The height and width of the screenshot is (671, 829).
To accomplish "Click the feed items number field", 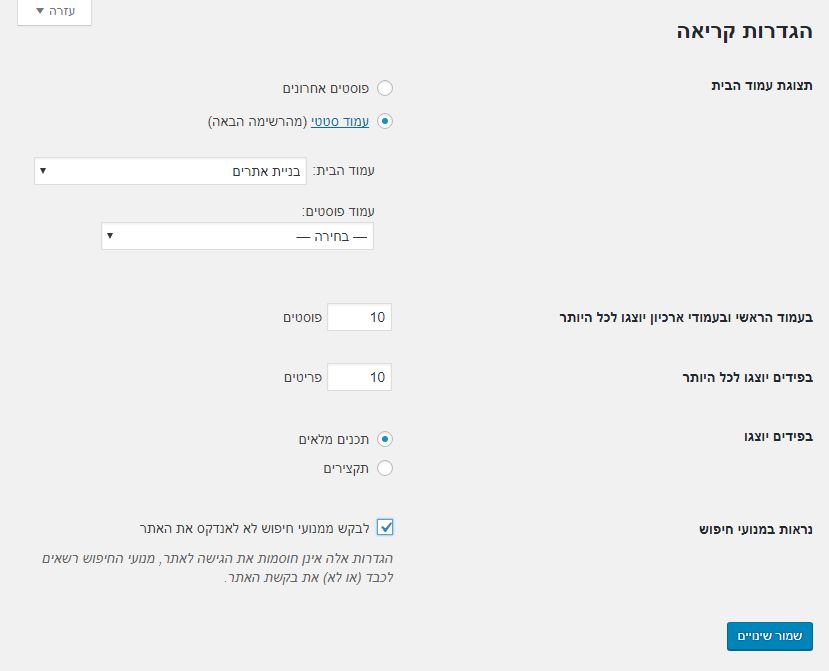I will coord(360,377).
